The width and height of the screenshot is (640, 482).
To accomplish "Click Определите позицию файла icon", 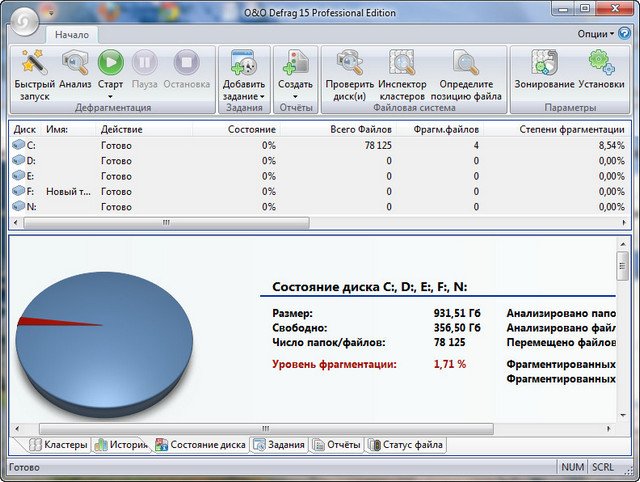I will [x=466, y=62].
